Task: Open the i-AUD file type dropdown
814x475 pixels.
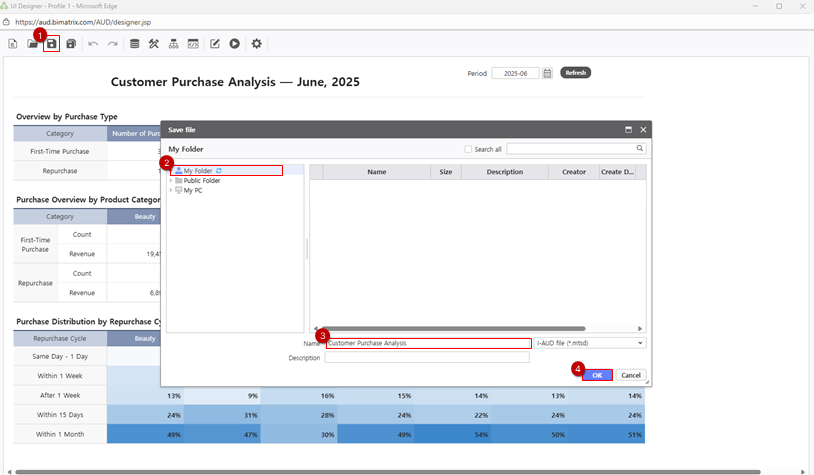Action: (590, 343)
